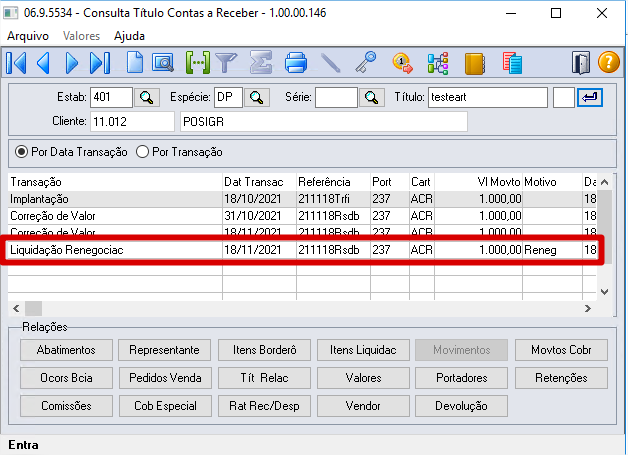This screenshot has width=628, height=455.
Task: Open the hierarchy tree diagram icon
Action: click(x=438, y=63)
